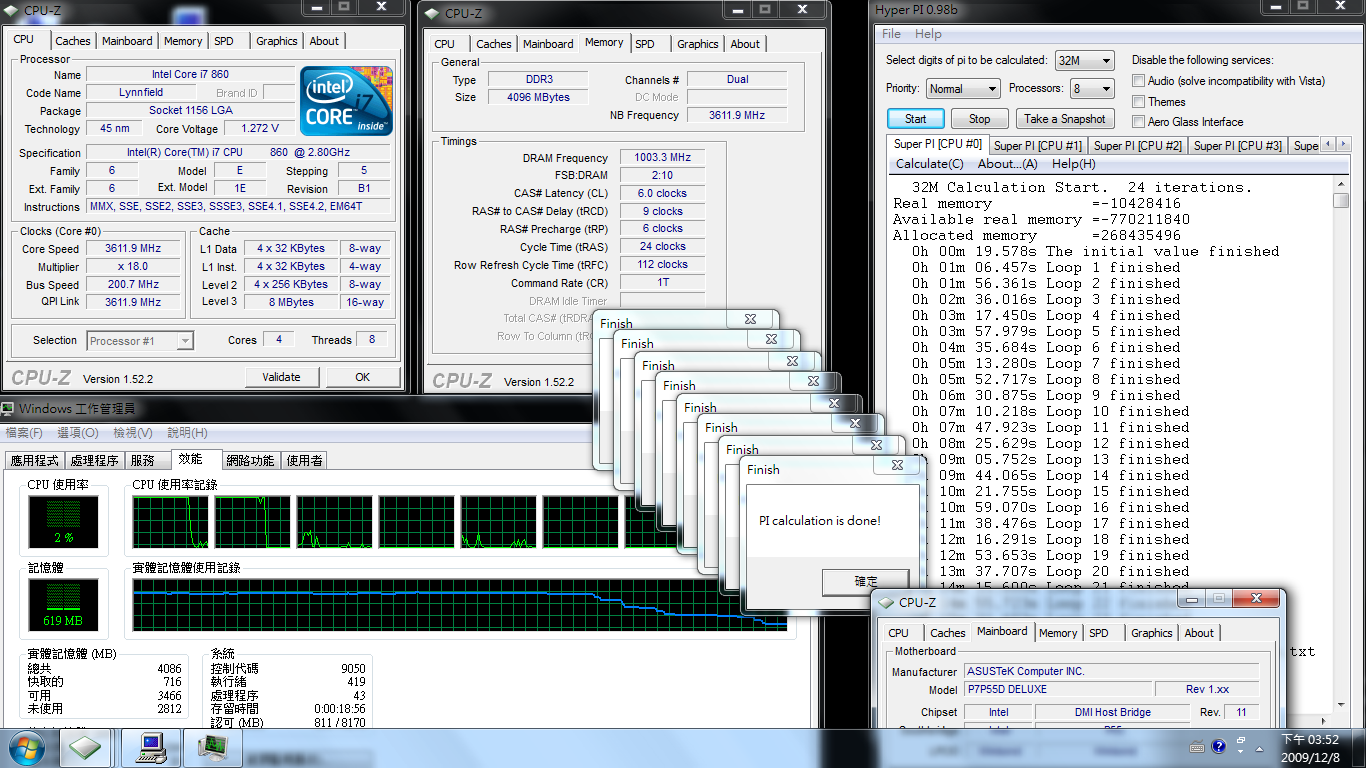Select the 處理程序 tab in Task Manager
The image size is (1366, 768).
95,461
